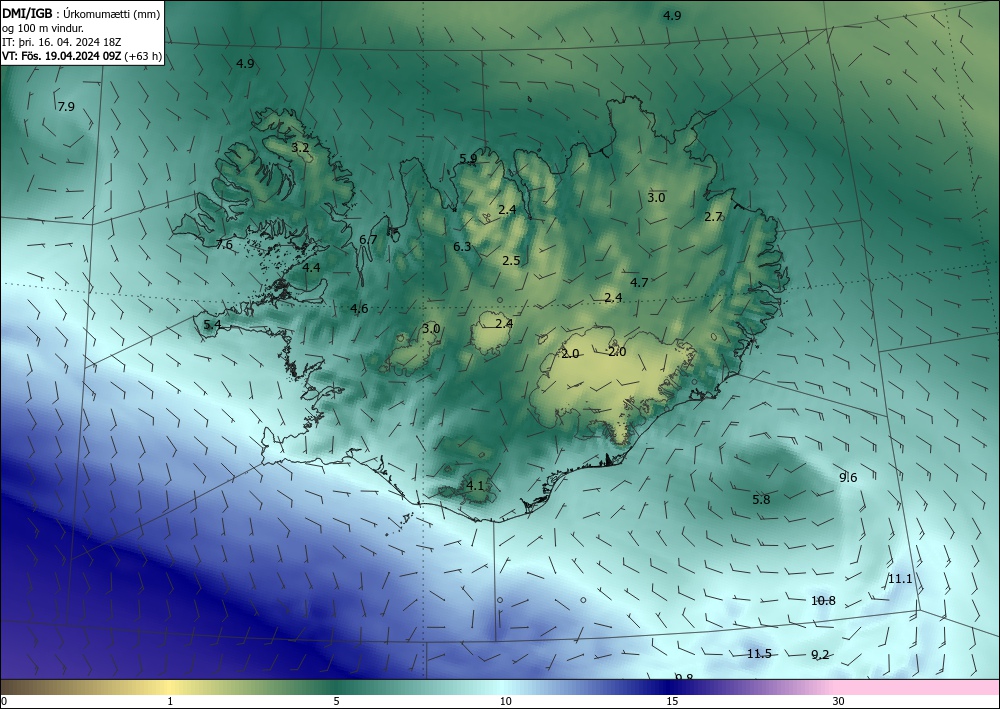Click the 15 label on color scale

click(x=672, y=701)
